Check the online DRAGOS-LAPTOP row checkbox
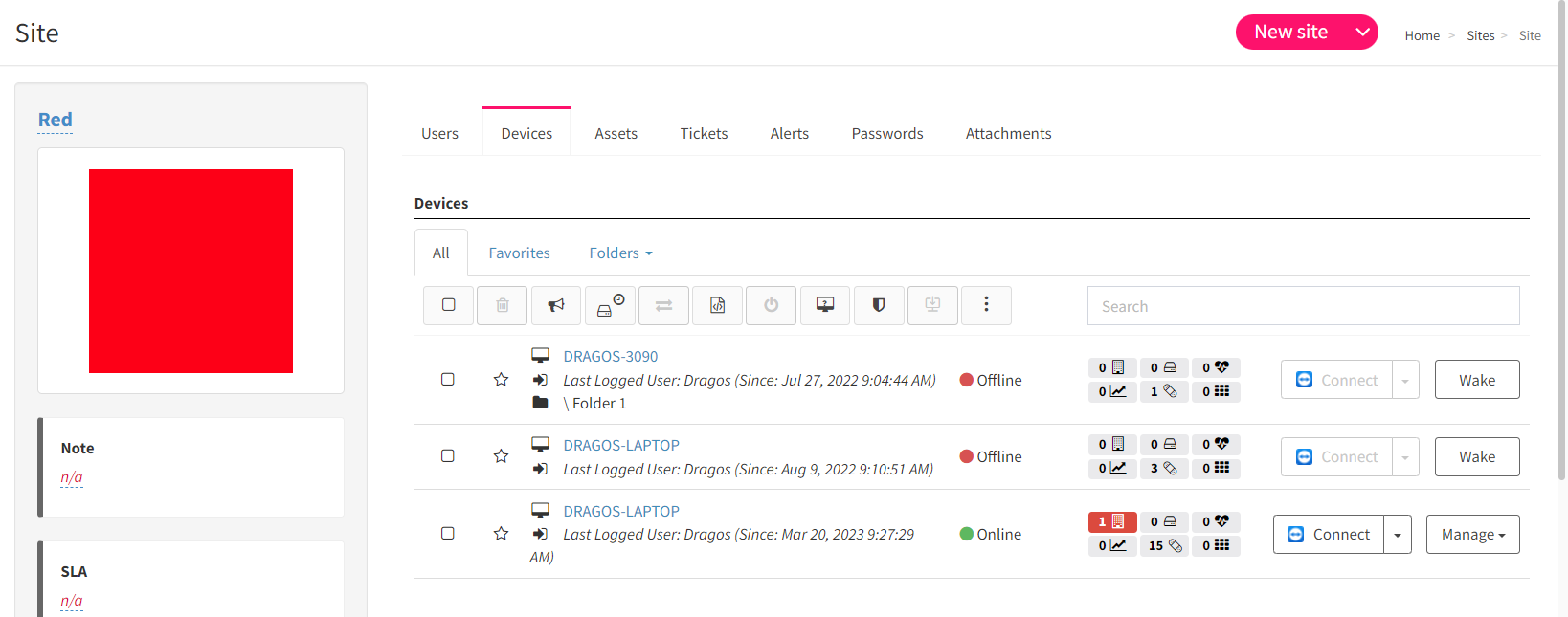1568x617 pixels. click(x=447, y=534)
